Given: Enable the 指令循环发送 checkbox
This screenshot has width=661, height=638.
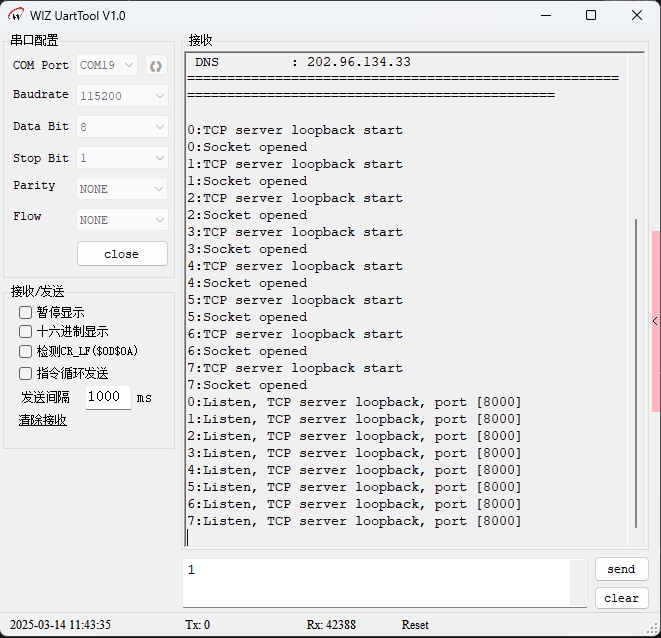Looking at the screenshot, I should tap(26, 373).
